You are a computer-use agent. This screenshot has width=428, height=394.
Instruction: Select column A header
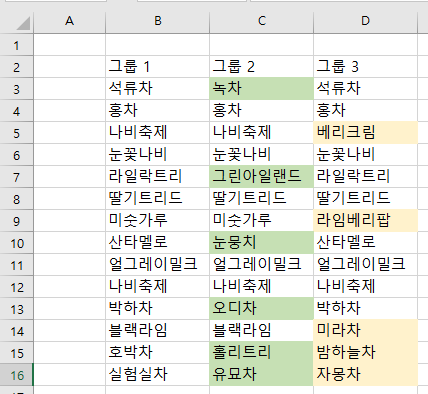[x=69, y=21]
